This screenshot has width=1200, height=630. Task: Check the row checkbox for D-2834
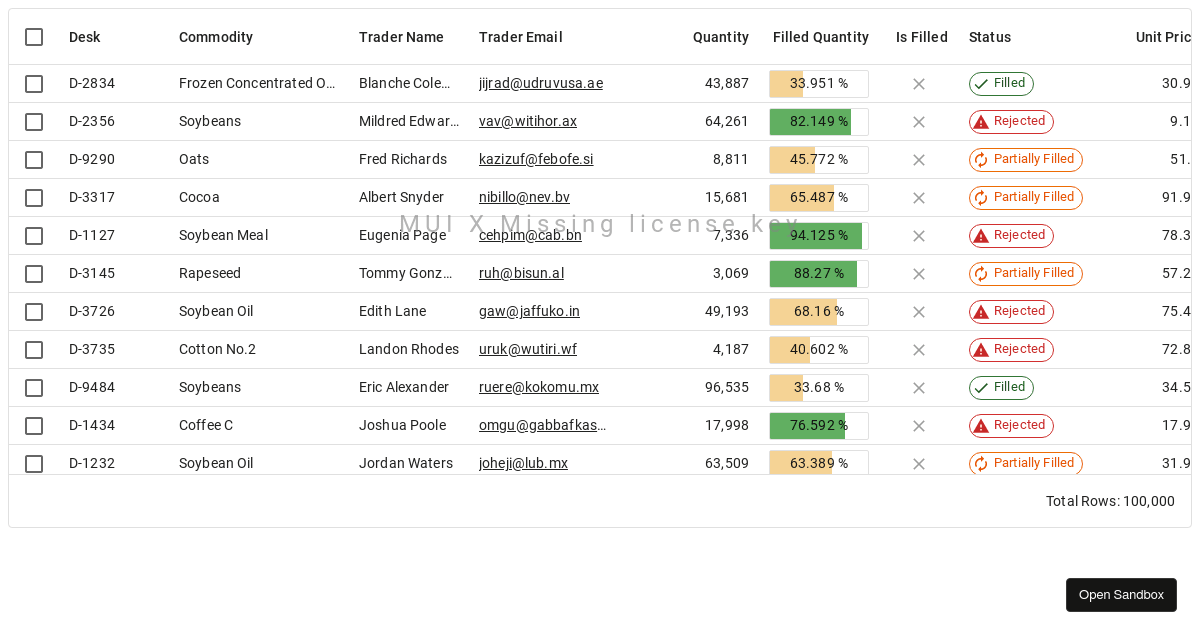tap(34, 84)
